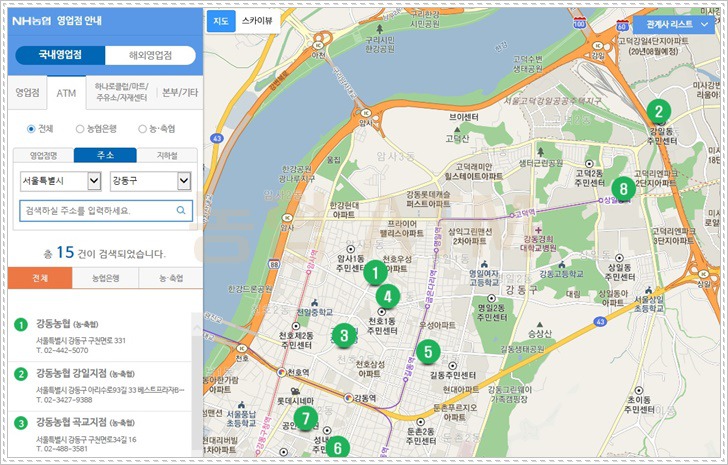This screenshot has width=728, height=465.
Task: Click map marker number 8 near 상일동
Action: tap(623, 188)
